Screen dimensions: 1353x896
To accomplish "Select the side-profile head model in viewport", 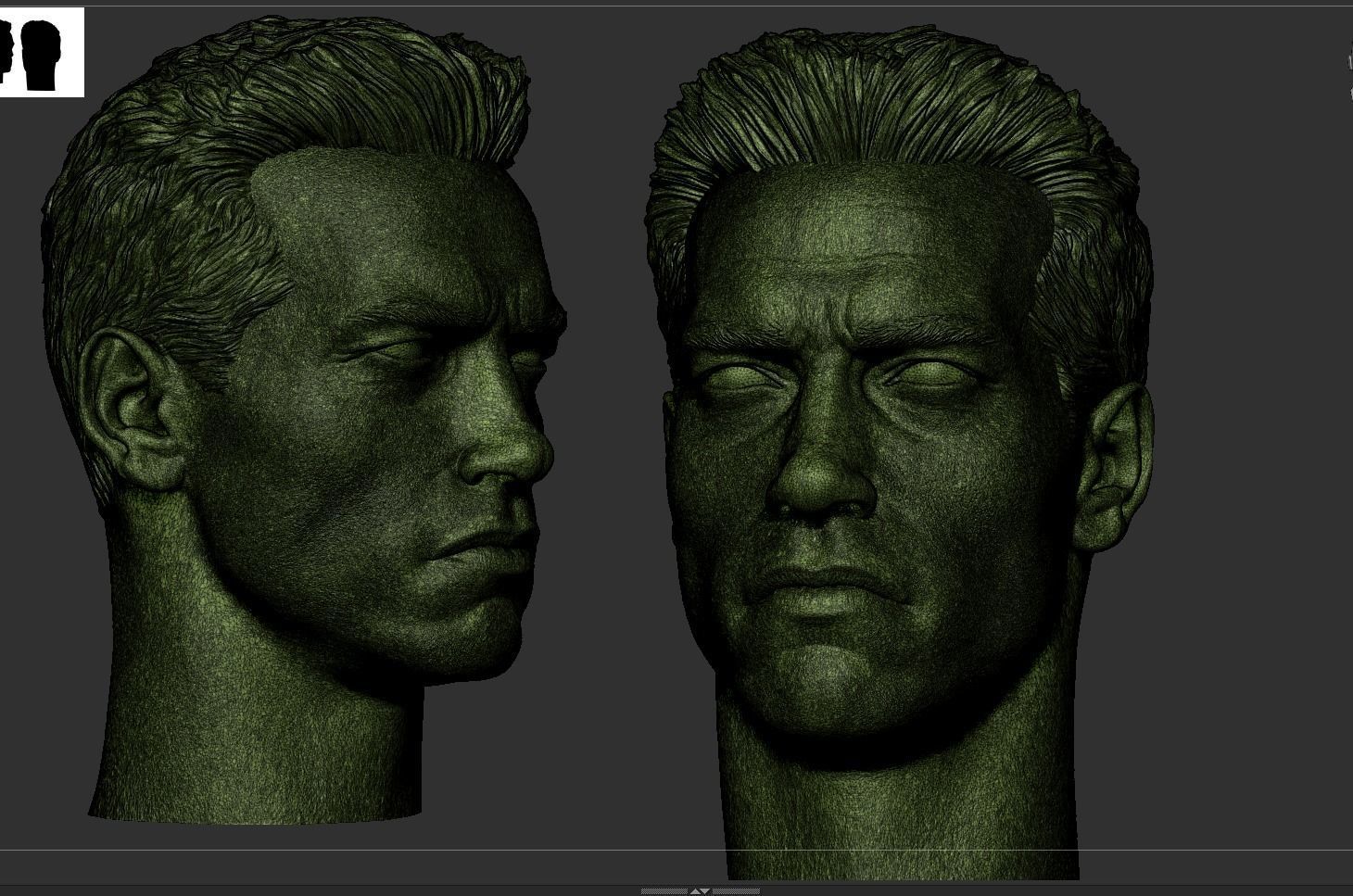I will 304,419.
